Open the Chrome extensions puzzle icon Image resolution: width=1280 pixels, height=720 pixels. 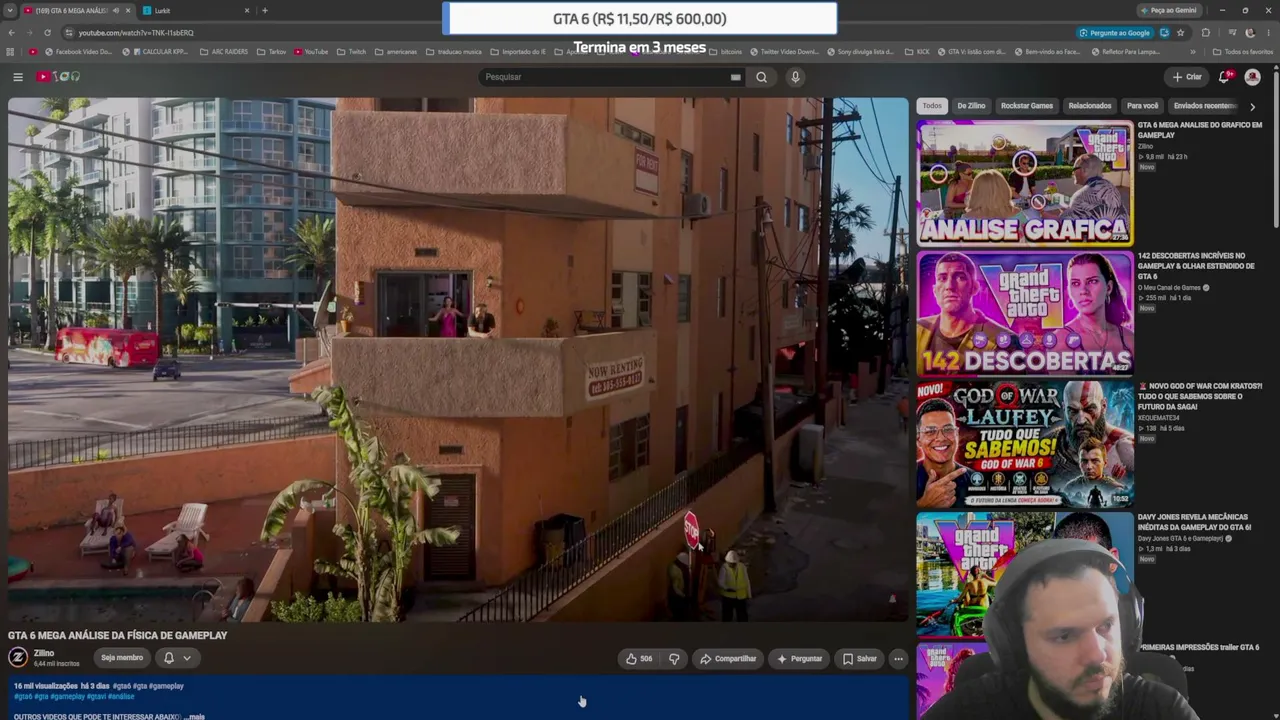[x=1205, y=33]
